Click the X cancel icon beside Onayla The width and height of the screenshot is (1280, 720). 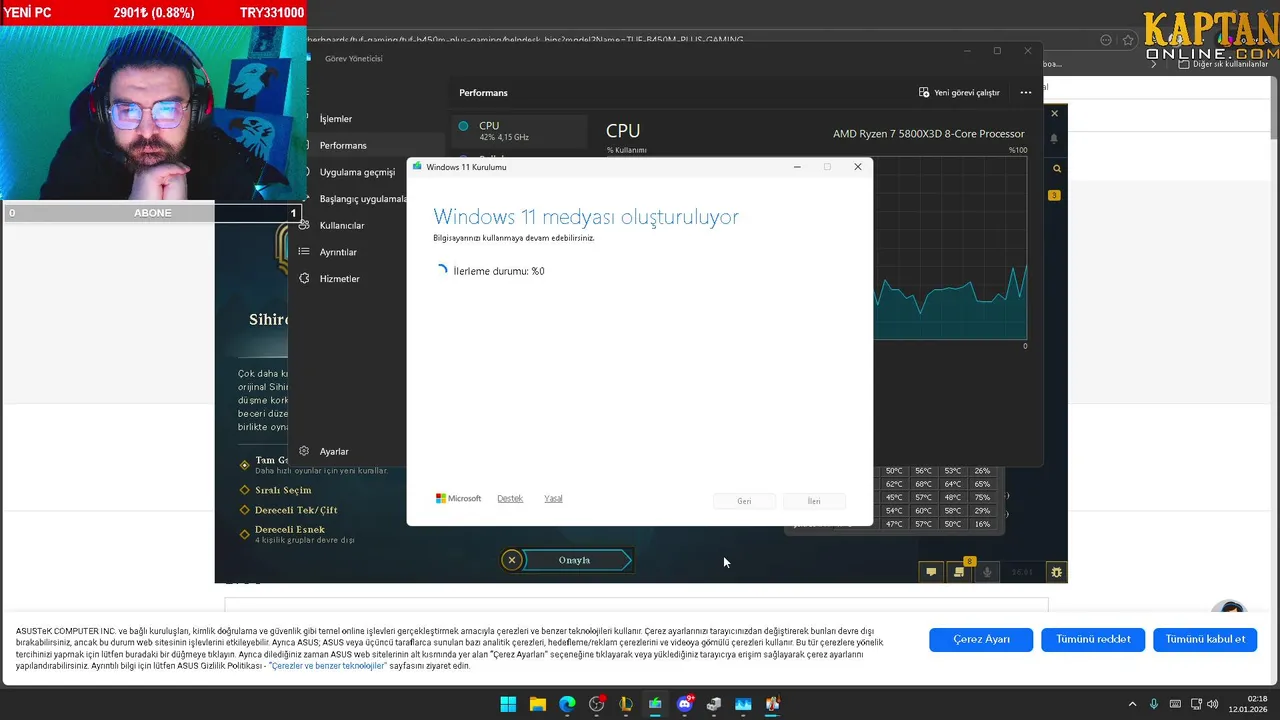[512, 560]
